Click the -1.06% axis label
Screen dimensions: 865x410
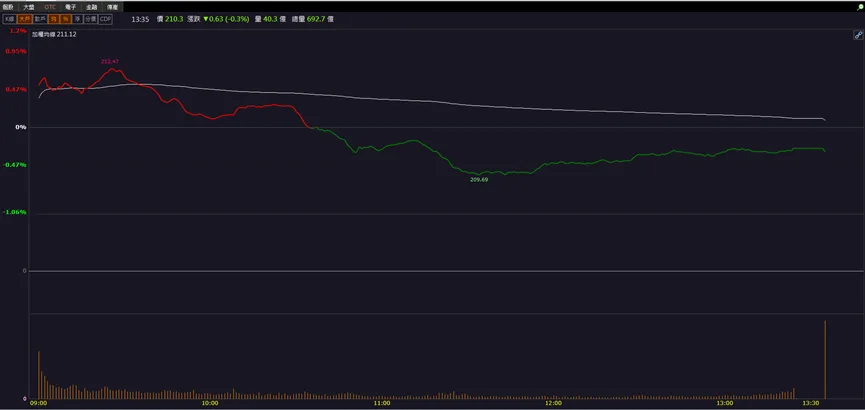[x=15, y=212]
